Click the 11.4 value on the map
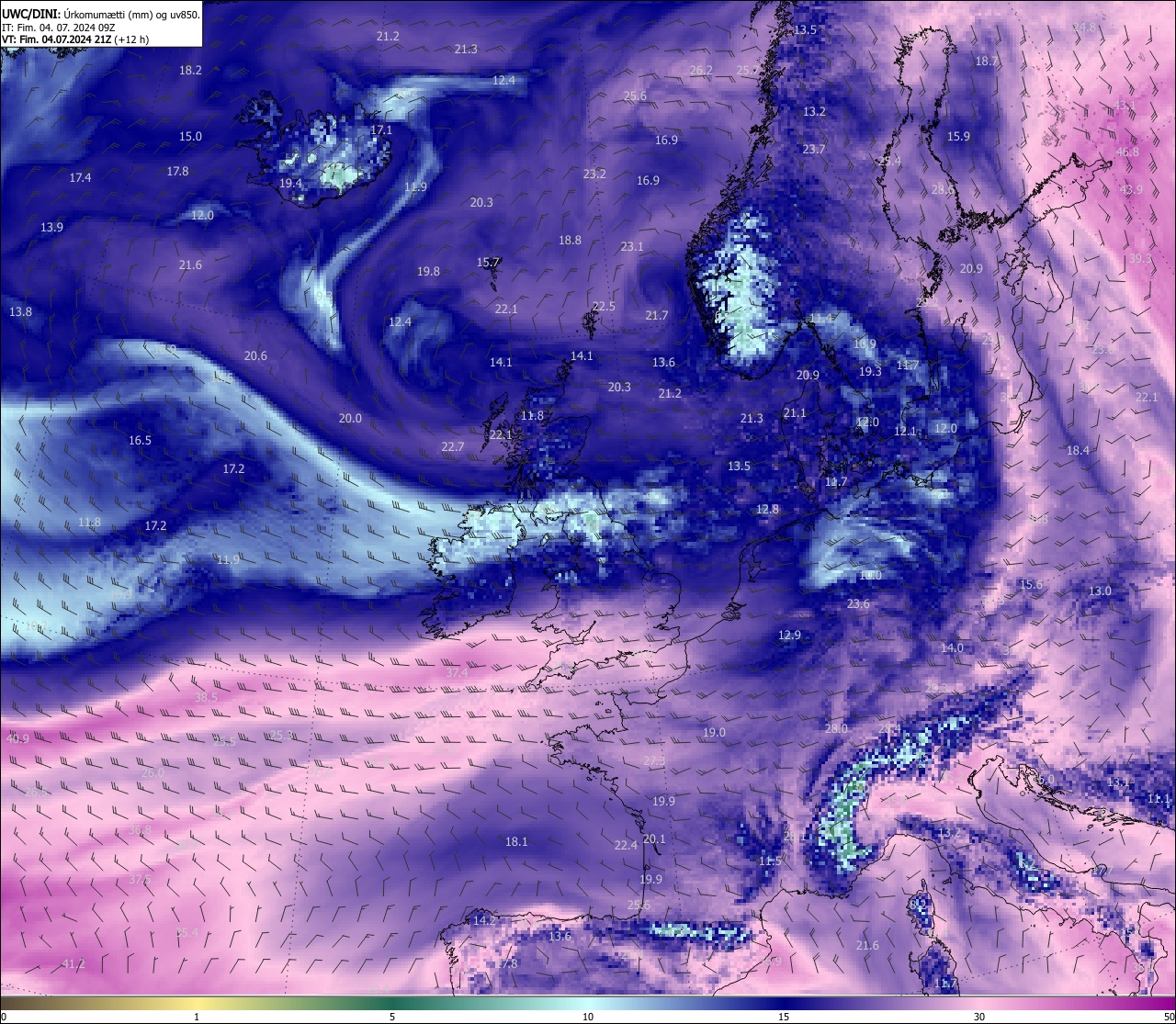The width and height of the screenshot is (1176, 1024). point(820,318)
